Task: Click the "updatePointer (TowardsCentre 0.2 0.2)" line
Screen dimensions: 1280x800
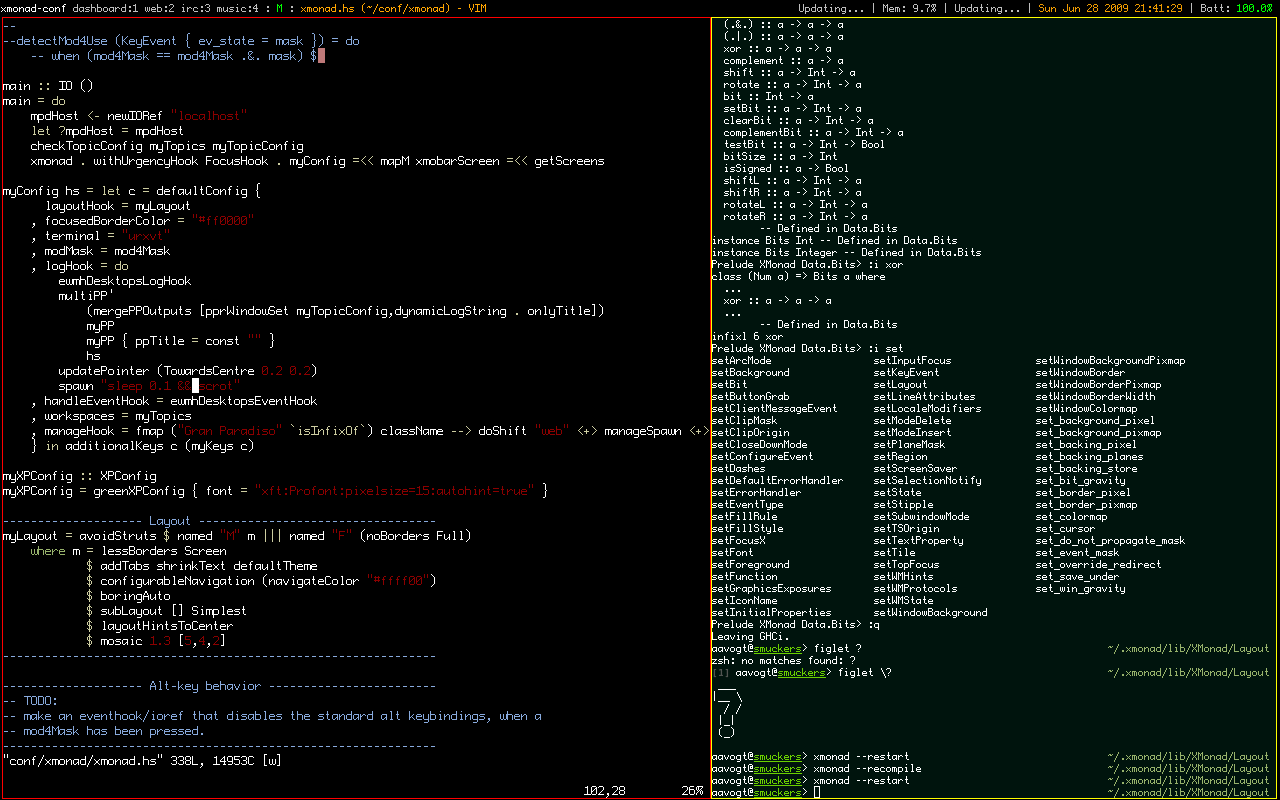Action: [x=187, y=371]
